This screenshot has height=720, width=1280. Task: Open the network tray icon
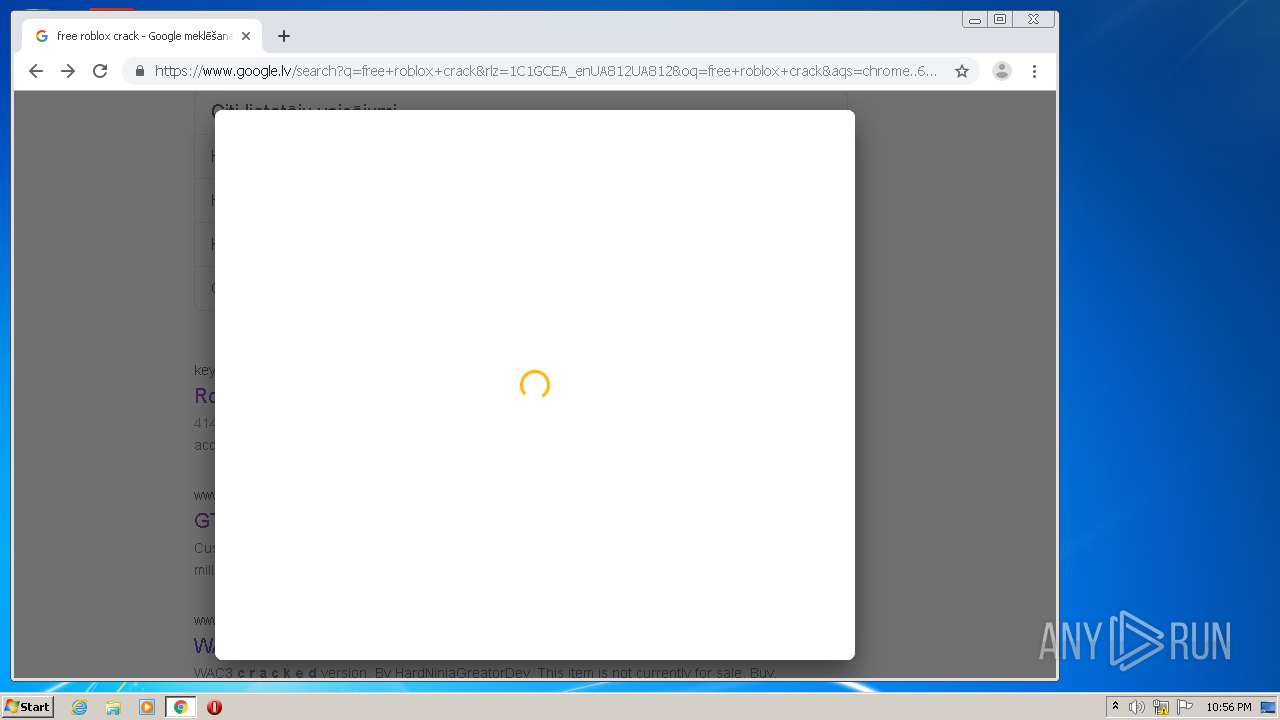tap(1161, 707)
